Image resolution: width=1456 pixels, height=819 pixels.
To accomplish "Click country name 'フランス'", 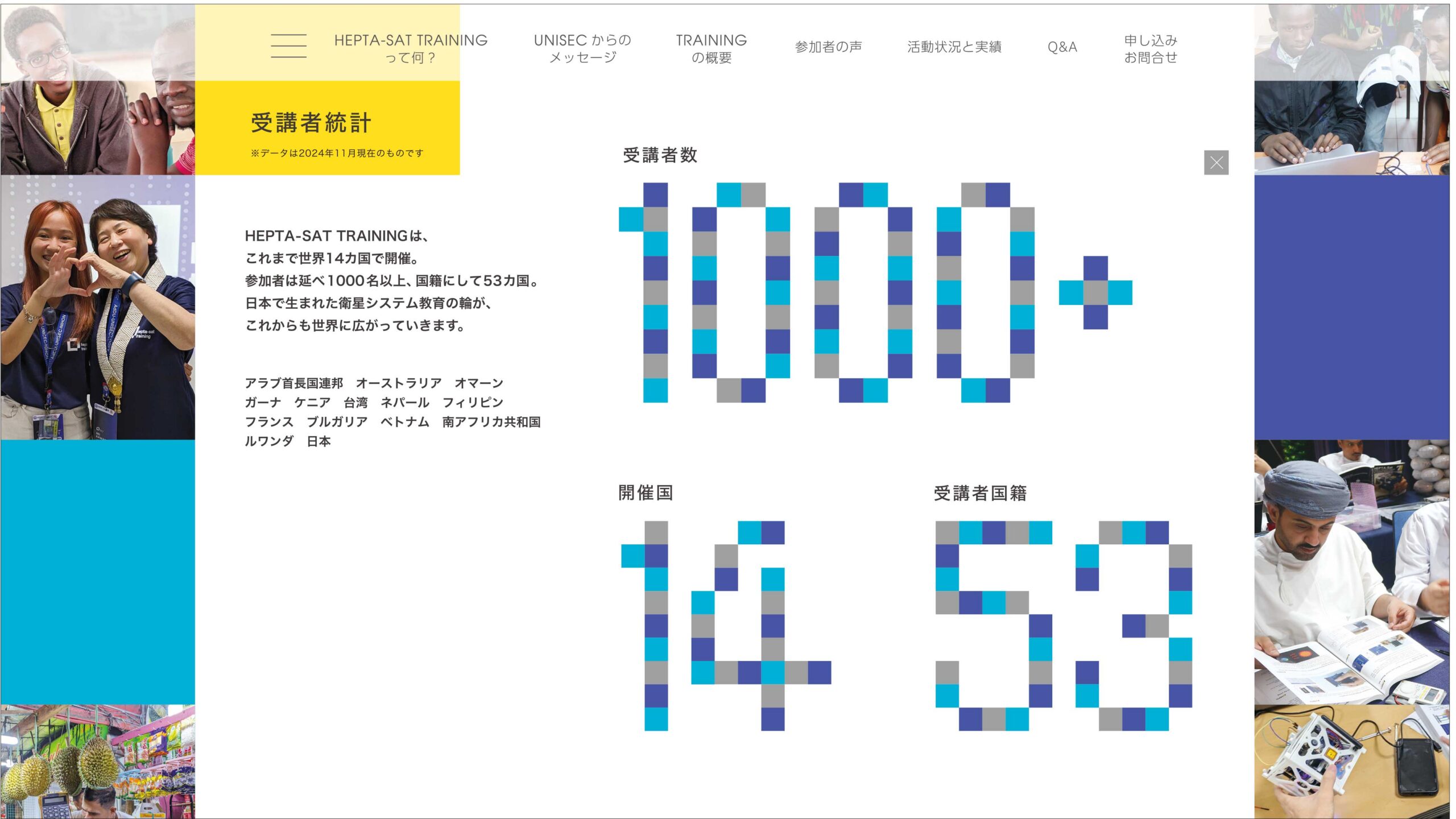I will pyautogui.click(x=270, y=422).
